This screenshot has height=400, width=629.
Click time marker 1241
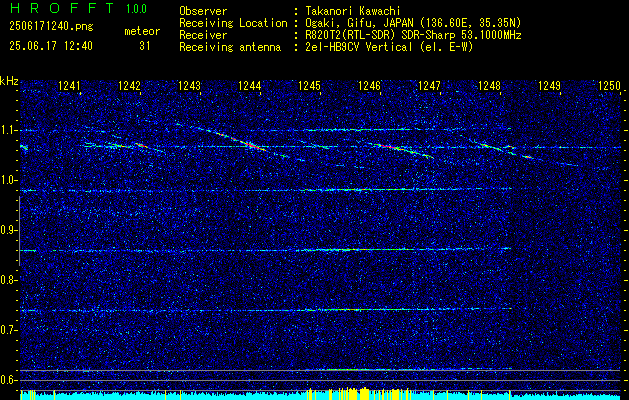(69, 85)
